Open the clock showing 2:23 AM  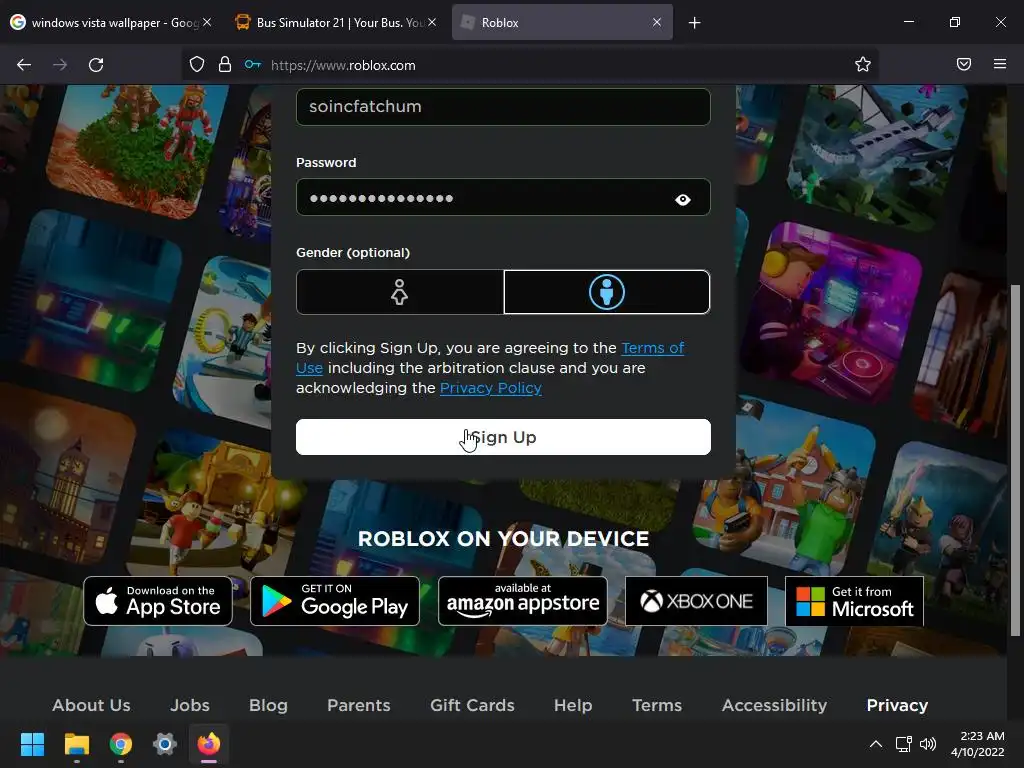tap(978, 744)
